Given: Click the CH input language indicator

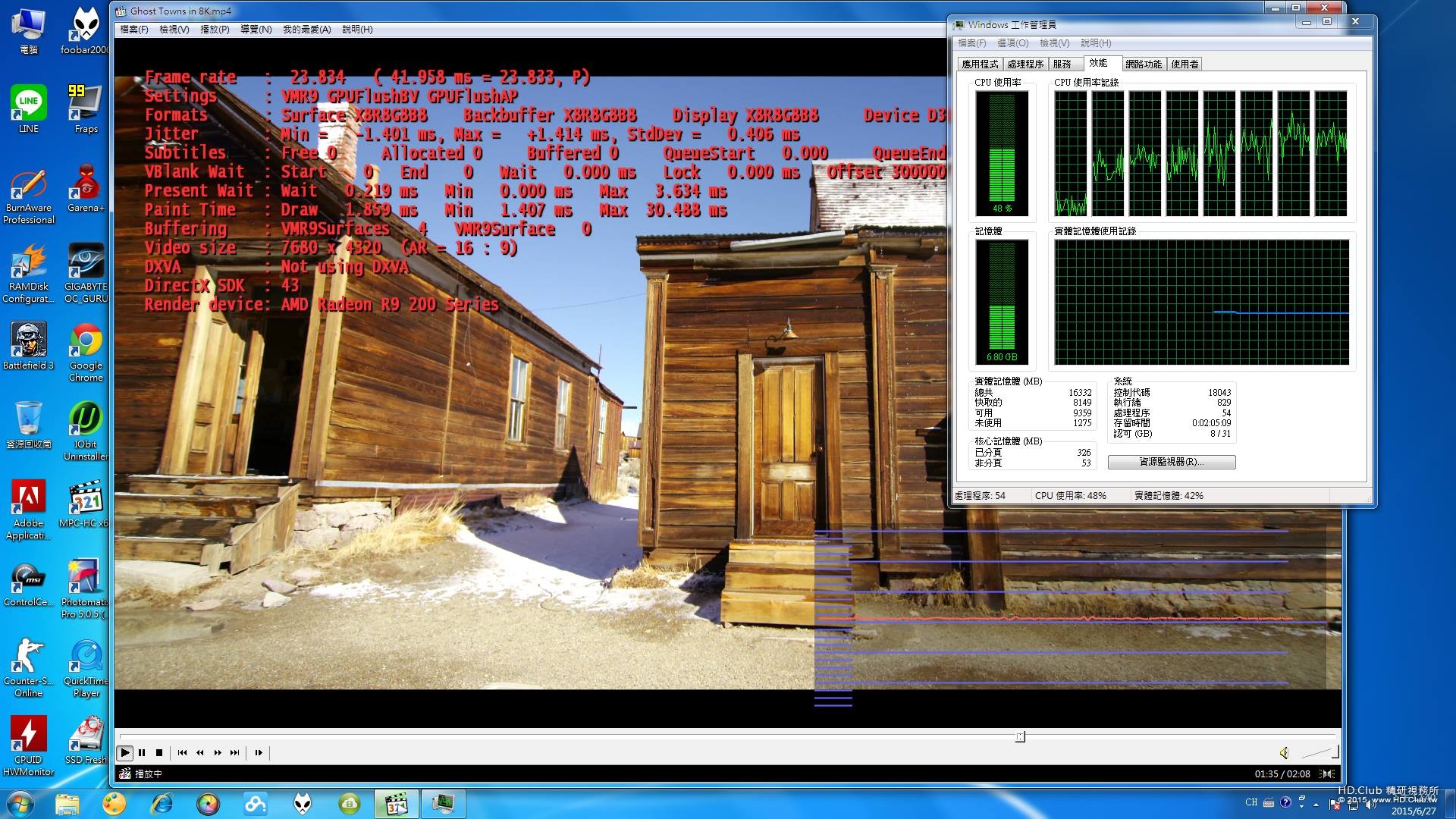Looking at the screenshot, I should 1251,802.
